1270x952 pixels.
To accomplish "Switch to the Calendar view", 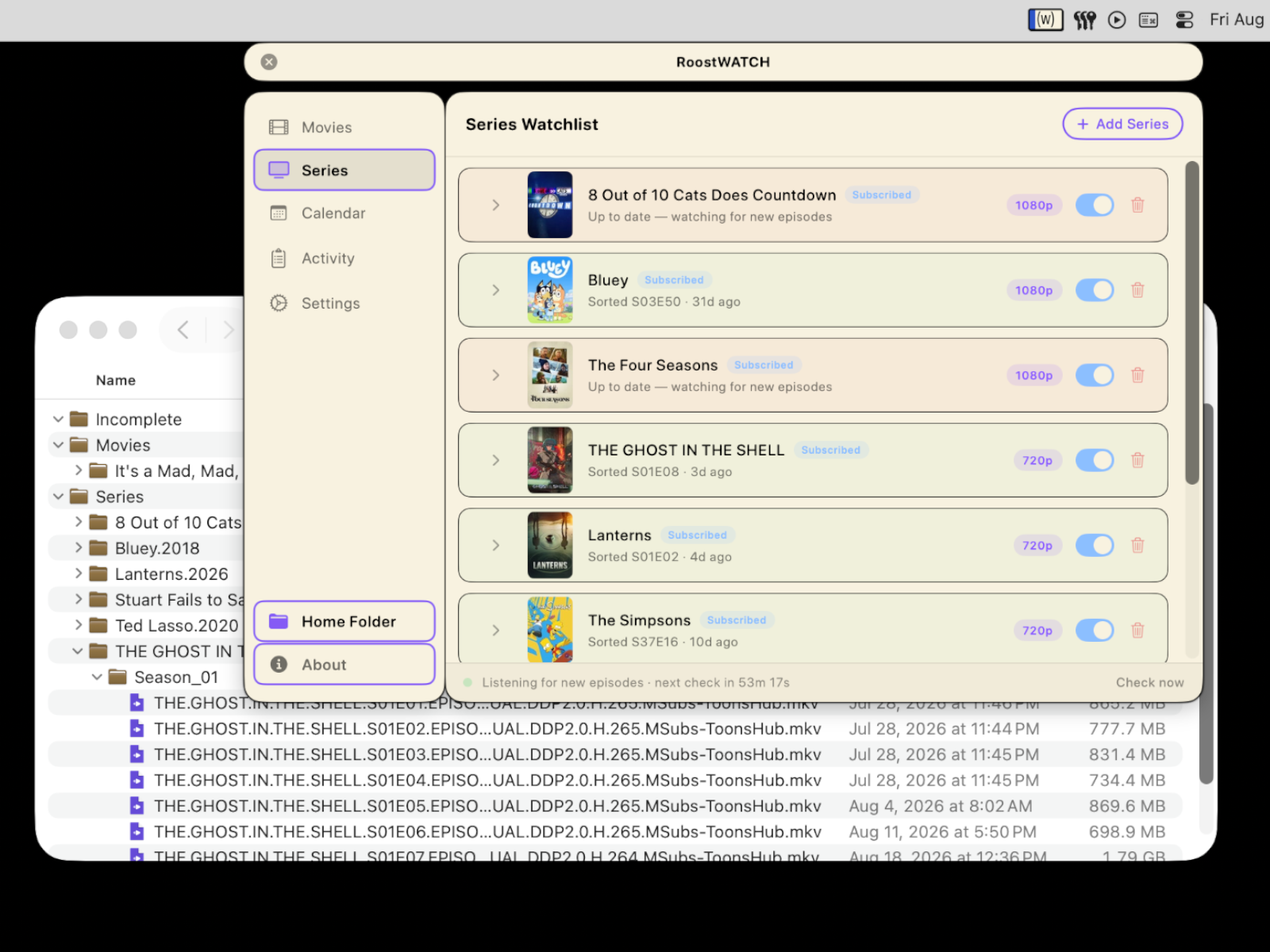I will tap(344, 213).
